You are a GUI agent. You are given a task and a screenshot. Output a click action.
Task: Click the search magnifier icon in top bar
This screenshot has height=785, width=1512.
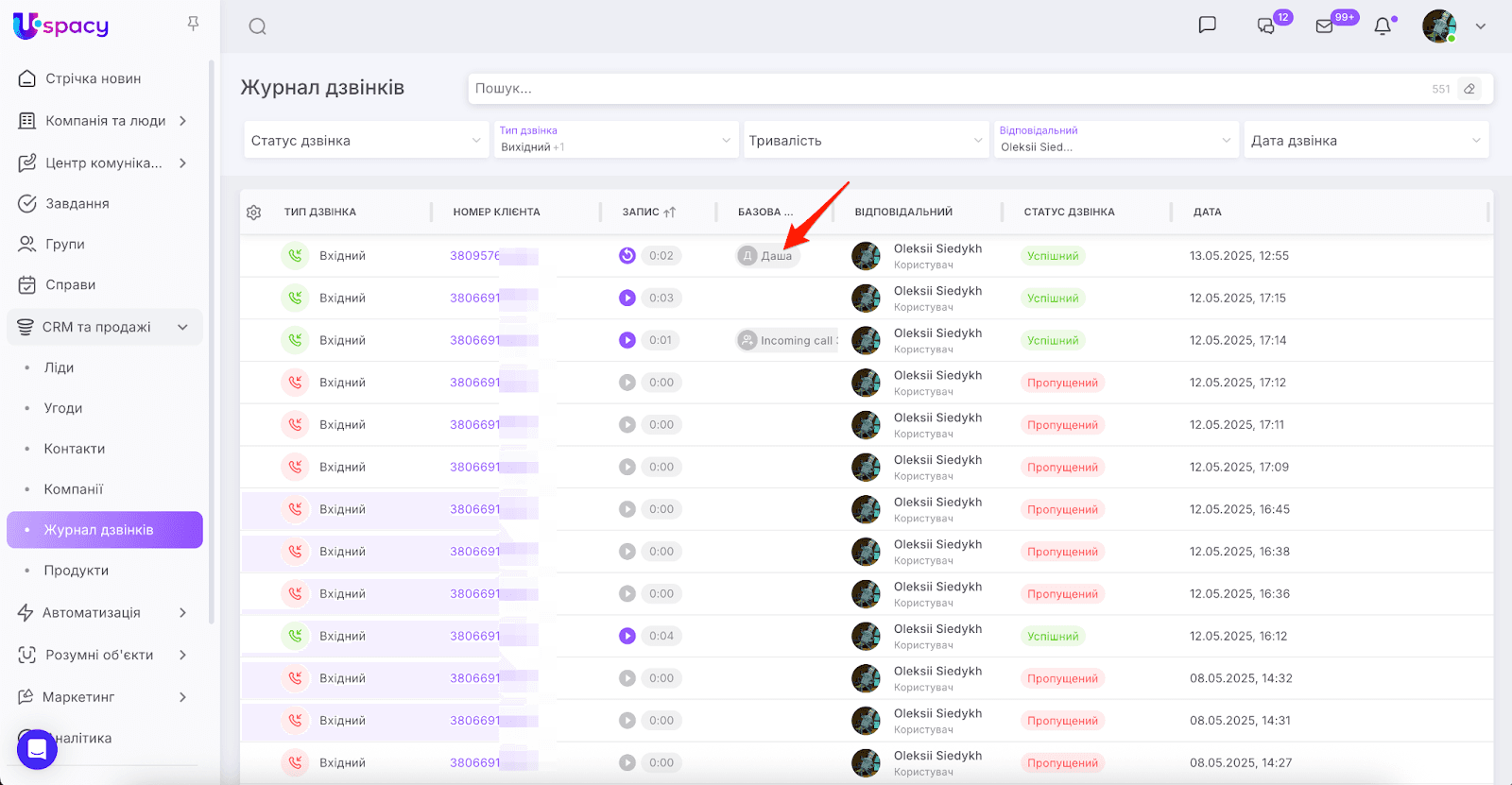tap(257, 26)
